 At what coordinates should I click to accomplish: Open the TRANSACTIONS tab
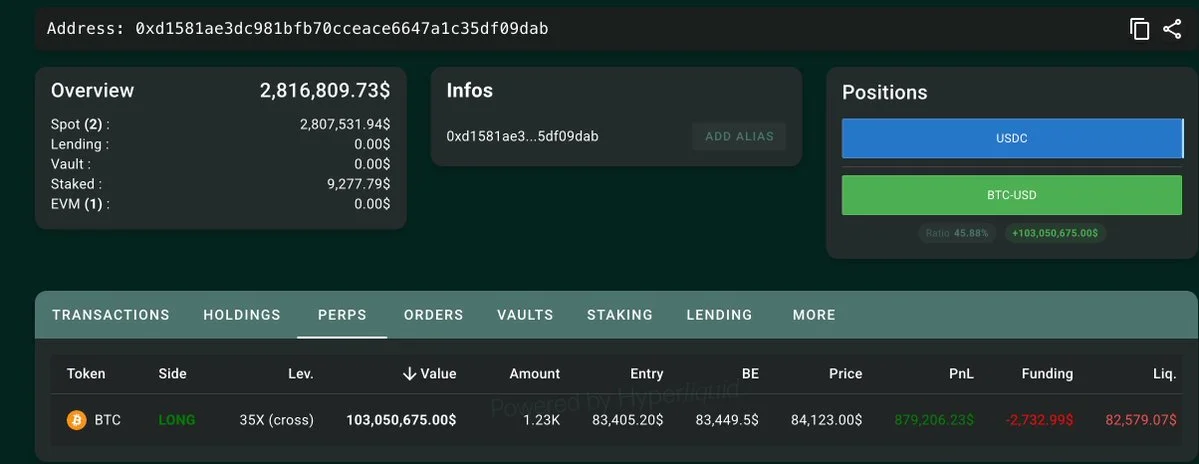(111, 315)
